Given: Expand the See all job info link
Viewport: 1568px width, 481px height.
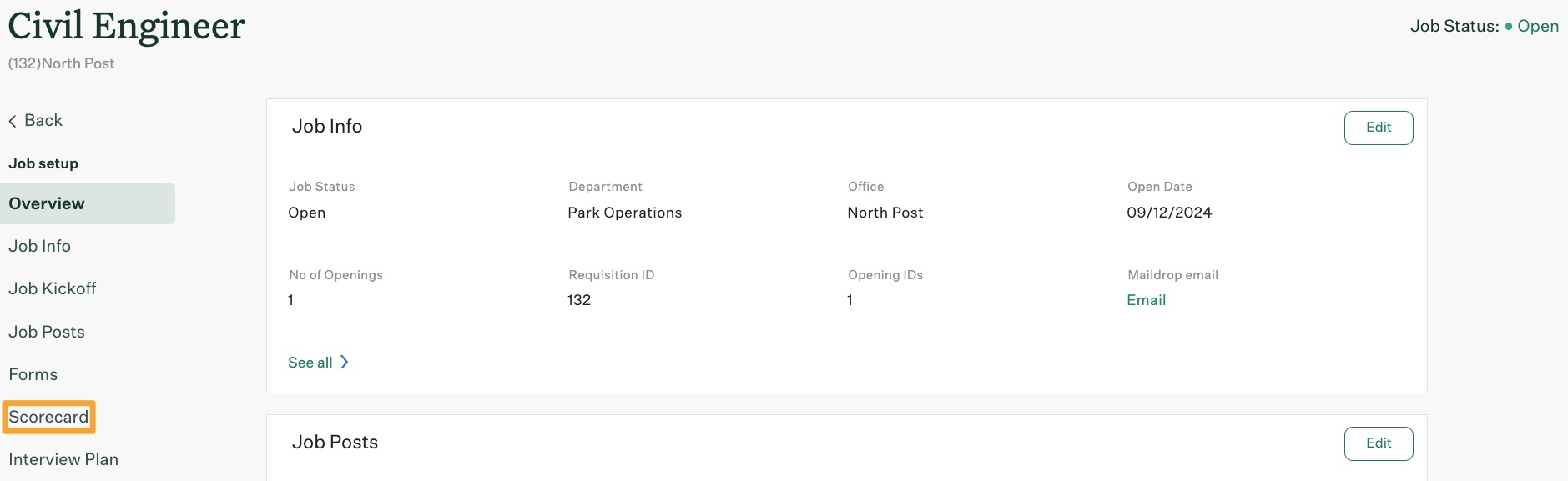Looking at the screenshot, I should (x=310, y=363).
